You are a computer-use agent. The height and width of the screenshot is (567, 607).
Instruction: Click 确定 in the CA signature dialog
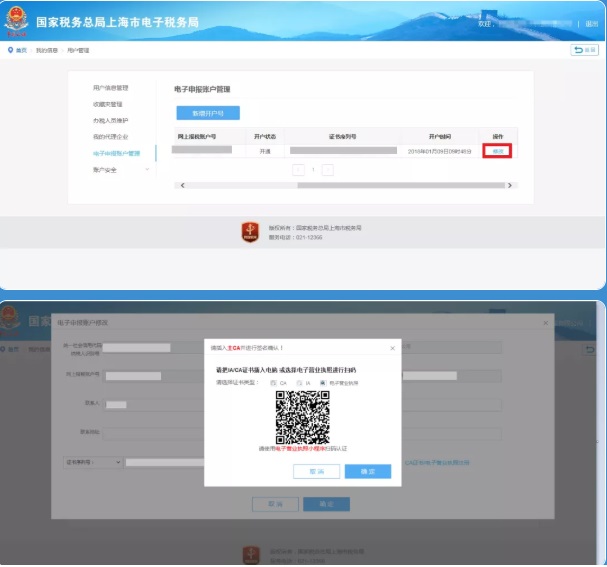pos(367,471)
